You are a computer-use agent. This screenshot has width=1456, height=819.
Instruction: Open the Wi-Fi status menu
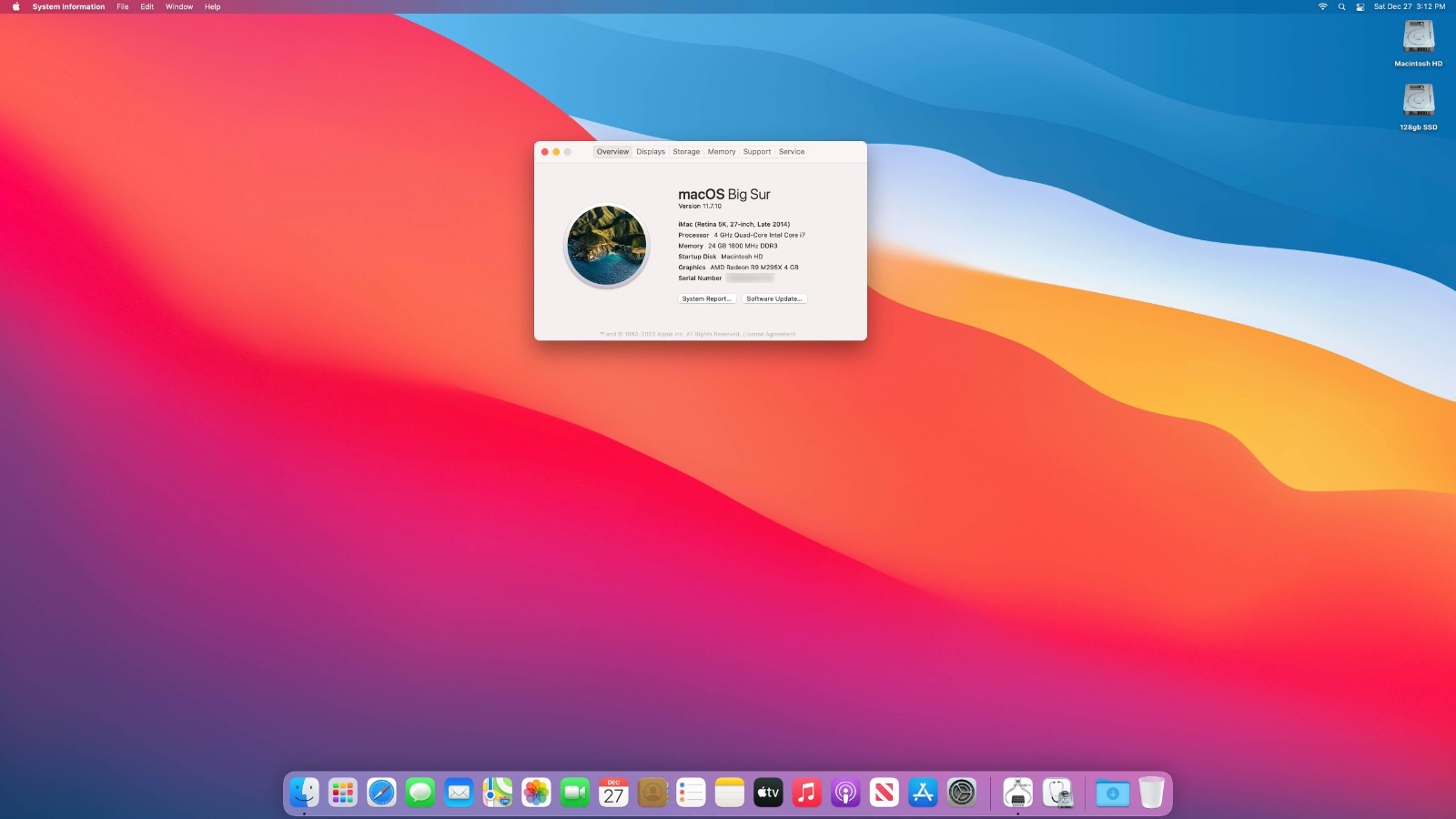pos(1322,6)
